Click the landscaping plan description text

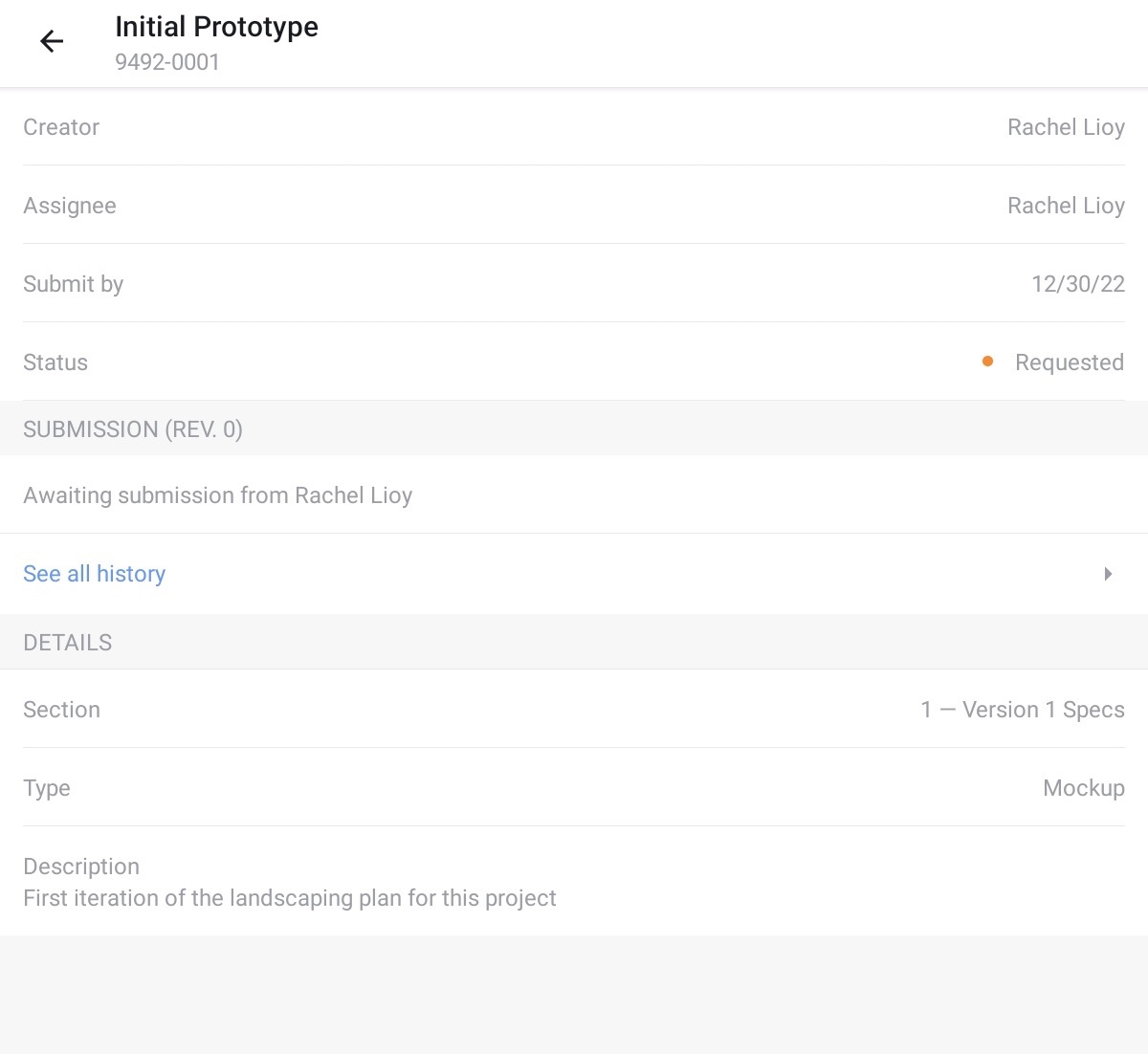(290, 898)
